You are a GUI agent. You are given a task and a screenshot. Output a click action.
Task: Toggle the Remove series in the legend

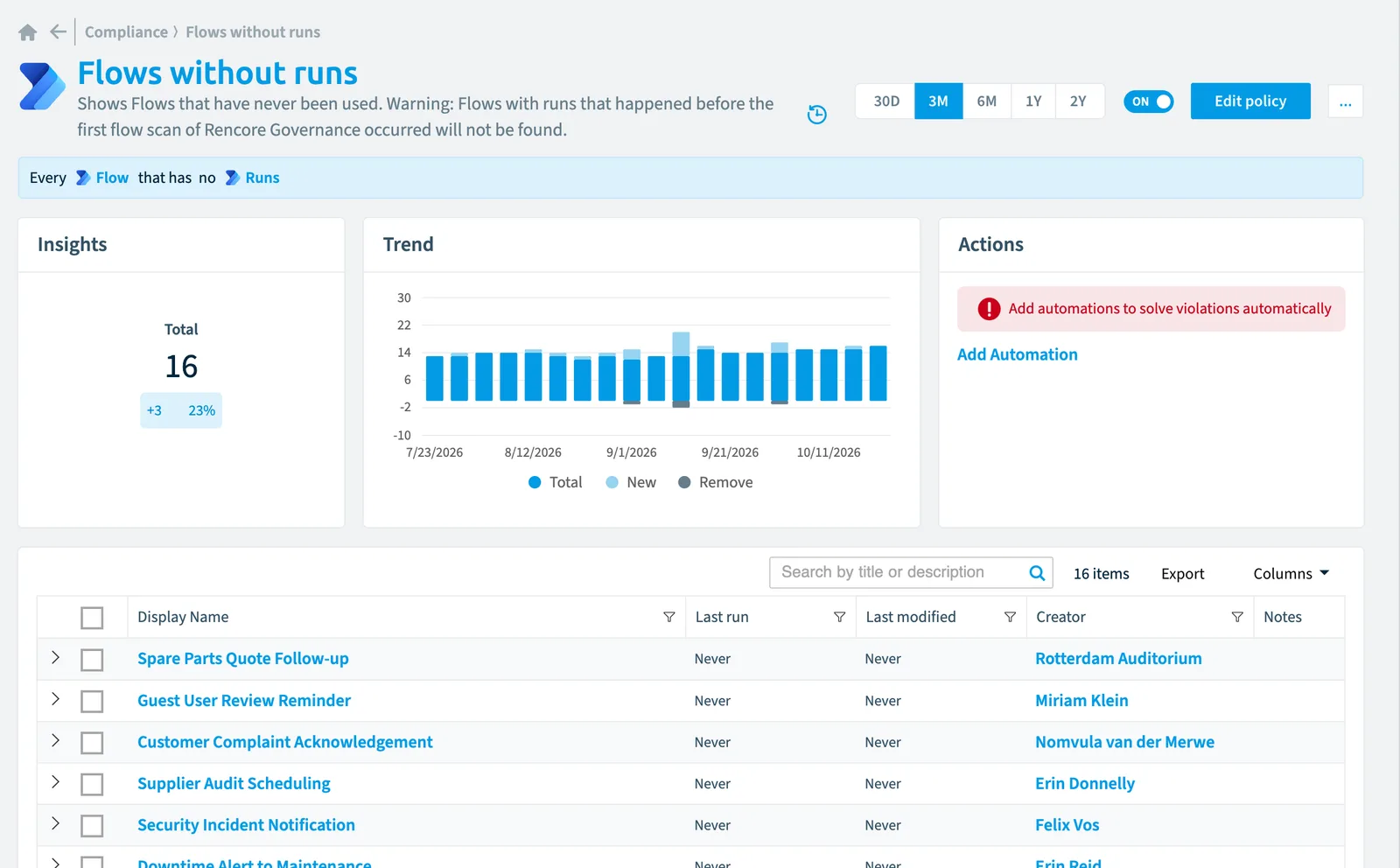click(x=716, y=482)
